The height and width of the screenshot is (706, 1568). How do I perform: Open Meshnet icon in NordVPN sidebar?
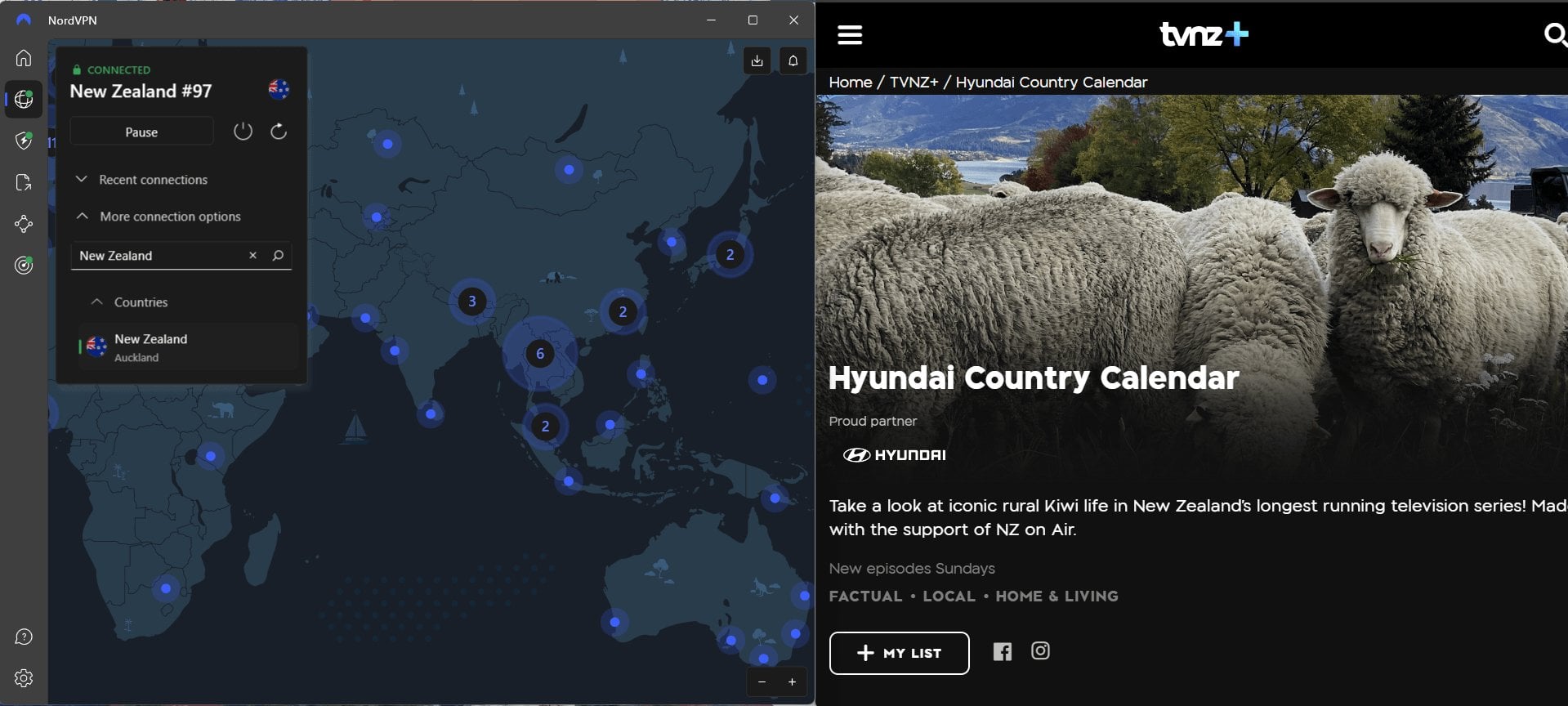[24, 224]
